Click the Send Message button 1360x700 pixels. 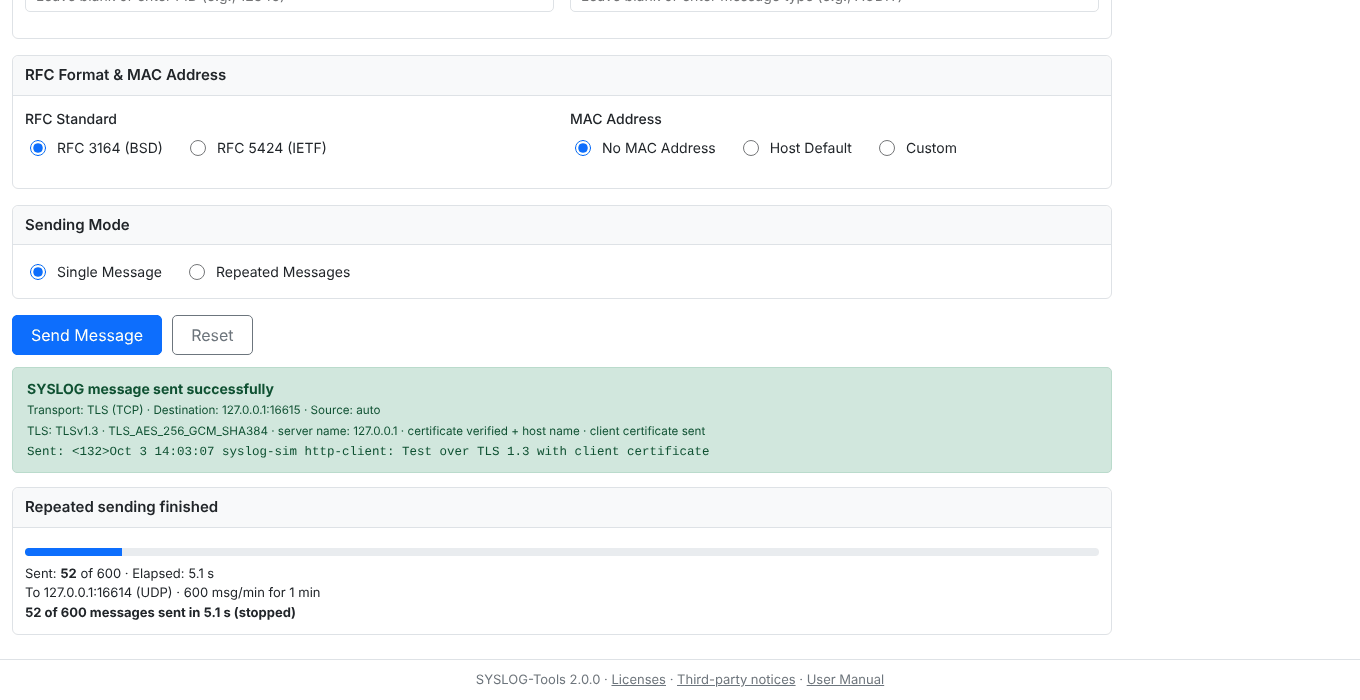tap(87, 335)
